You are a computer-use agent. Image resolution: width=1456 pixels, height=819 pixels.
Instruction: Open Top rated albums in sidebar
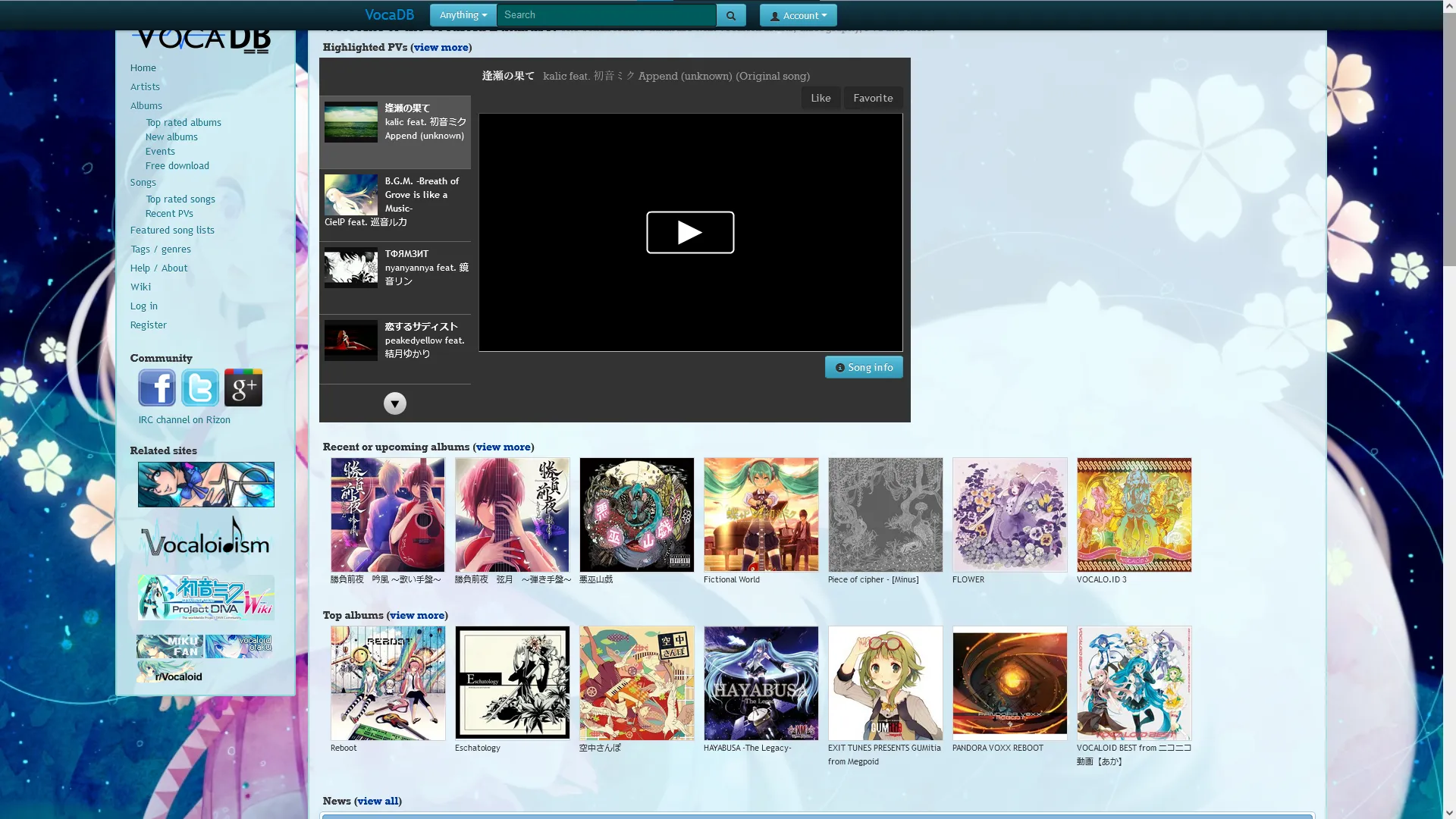pyautogui.click(x=184, y=122)
